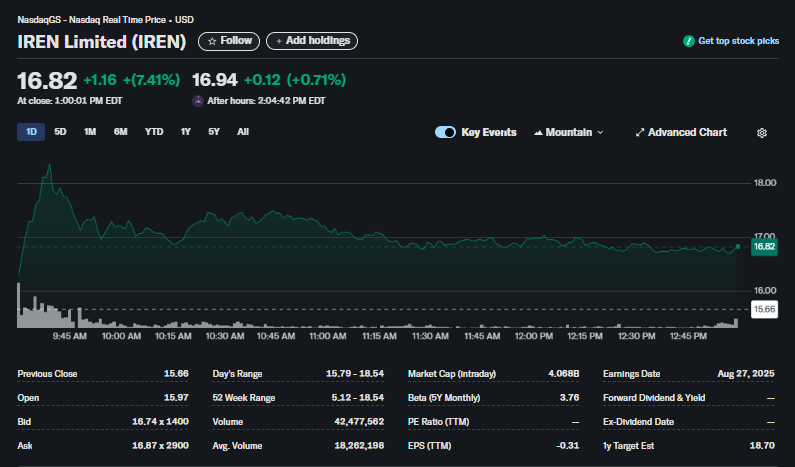Click the after hours moon icon
Viewport: 795px width, 467px height.
pyautogui.click(x=198, y=101)
